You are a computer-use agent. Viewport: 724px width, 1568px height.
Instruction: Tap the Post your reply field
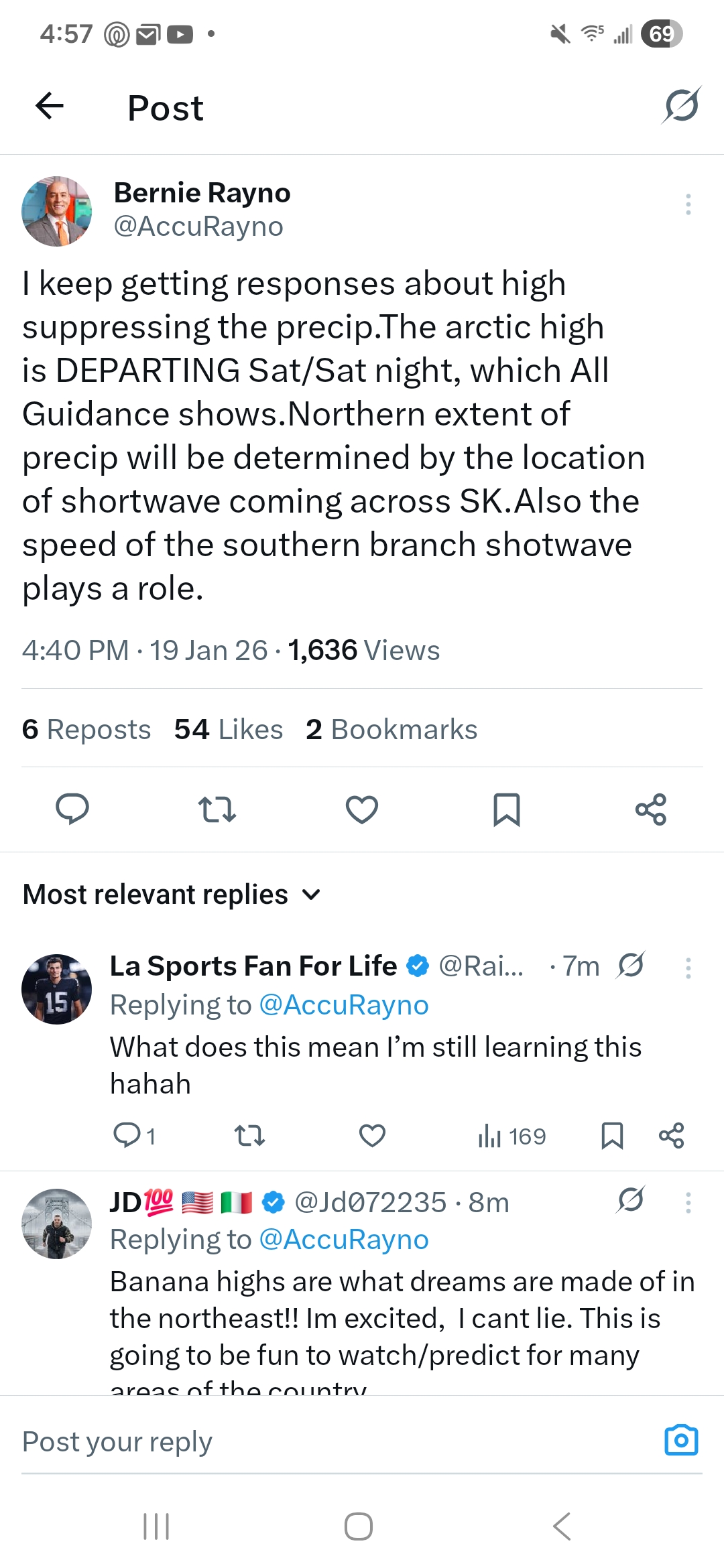click(x=268, y=1441)
